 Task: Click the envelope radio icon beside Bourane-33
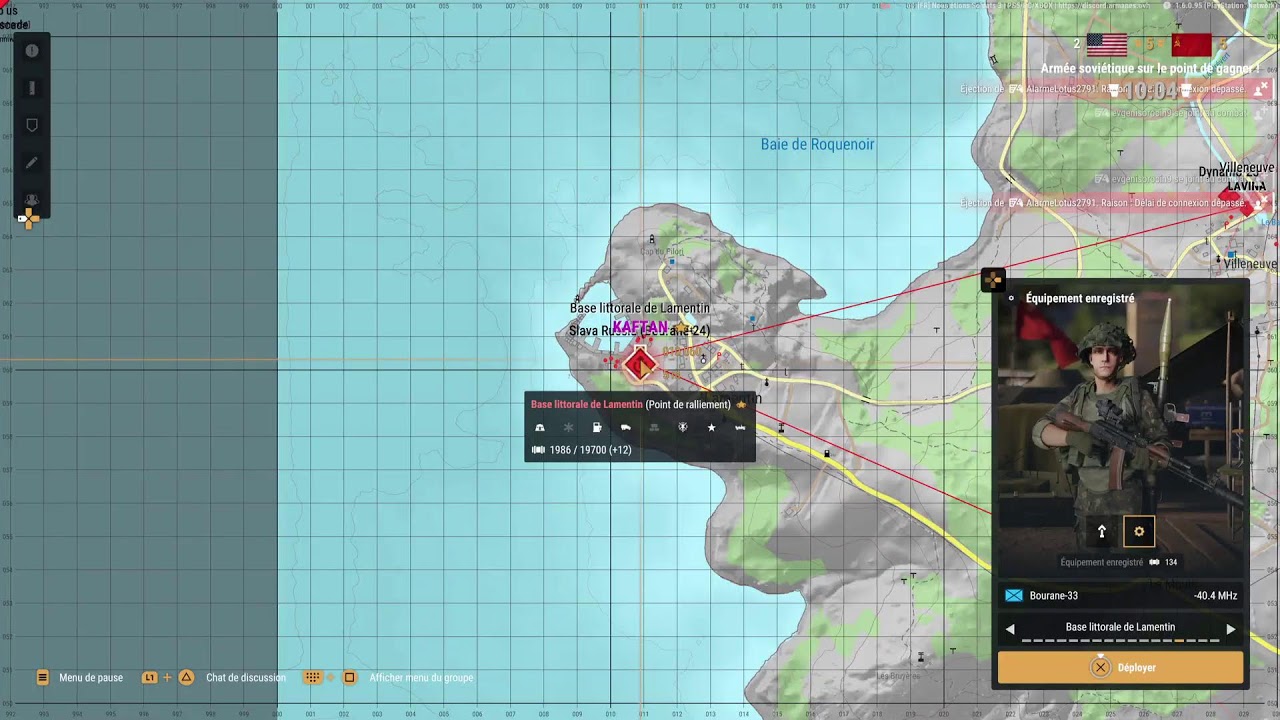(x=1014, y=596)
